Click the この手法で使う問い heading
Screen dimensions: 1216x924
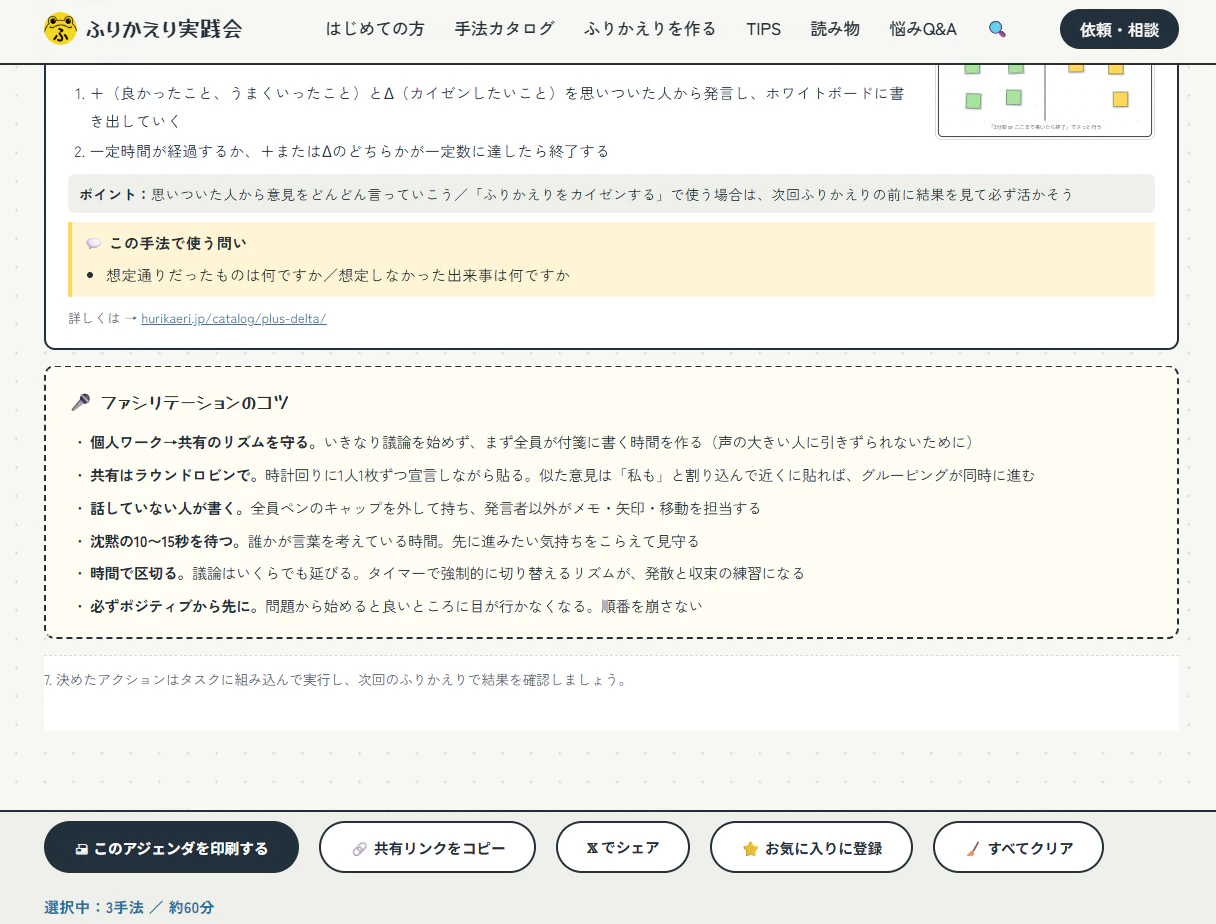[178, 243]
